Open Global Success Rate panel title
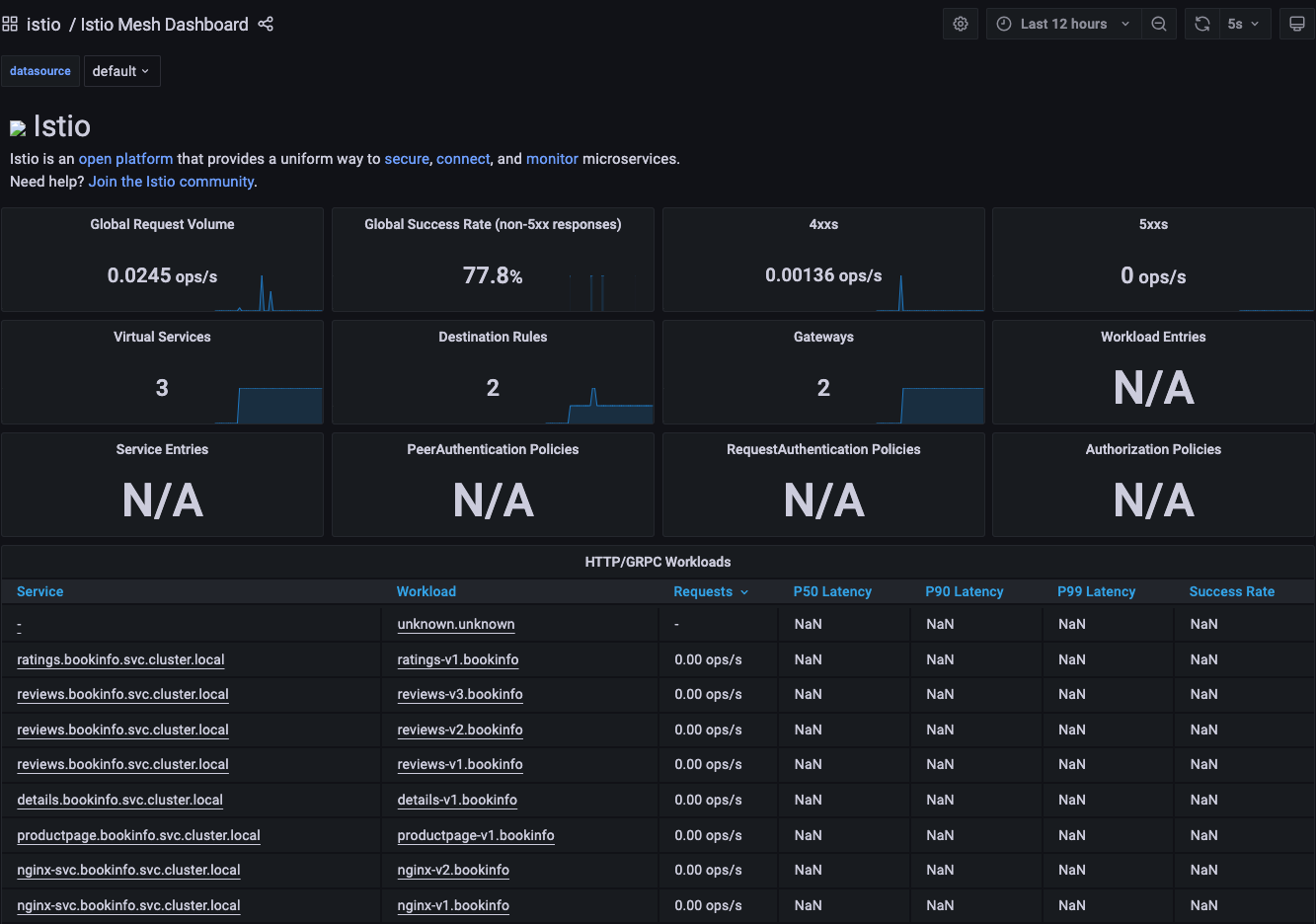The width and height of the screenshot is (1316, 924). coord(493,224)
